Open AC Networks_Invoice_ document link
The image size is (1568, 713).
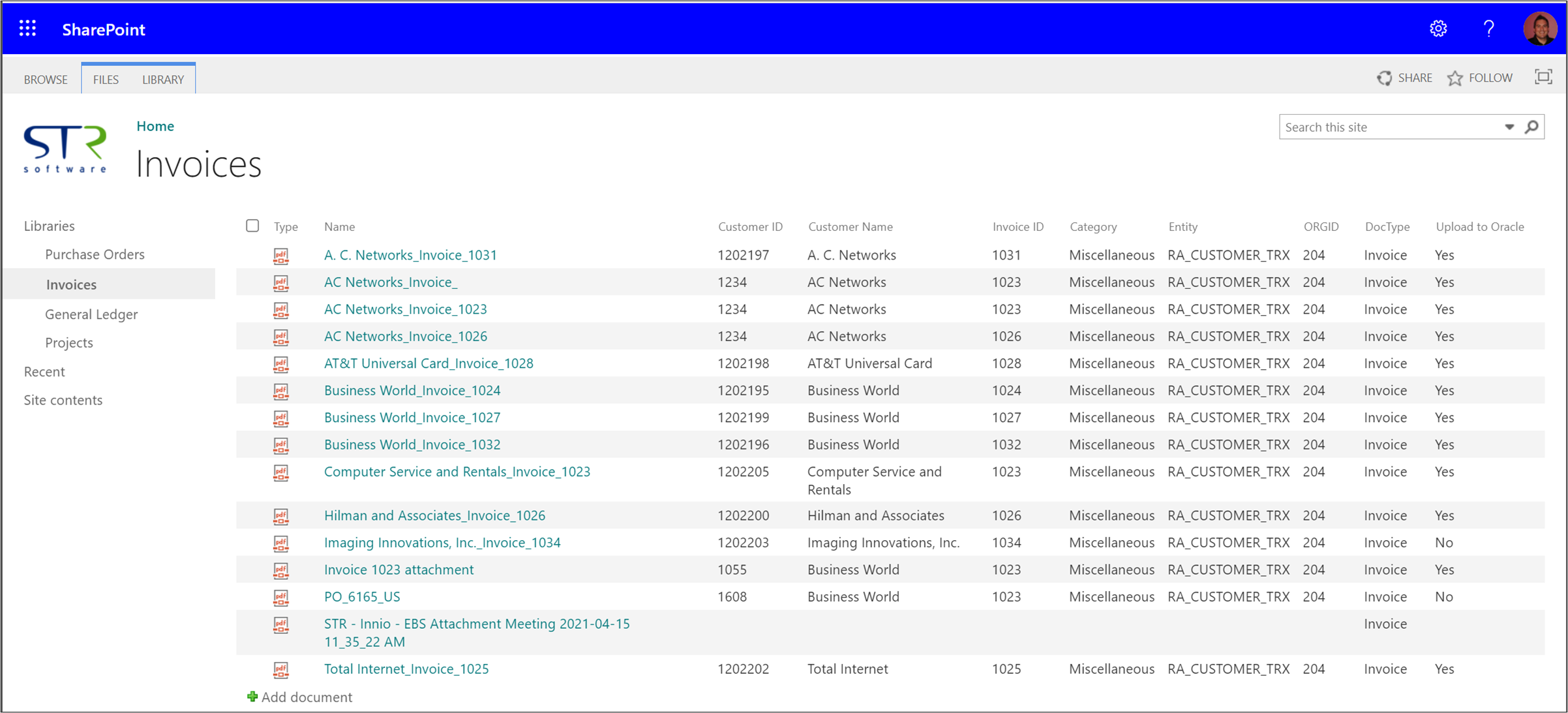(391, 282)
